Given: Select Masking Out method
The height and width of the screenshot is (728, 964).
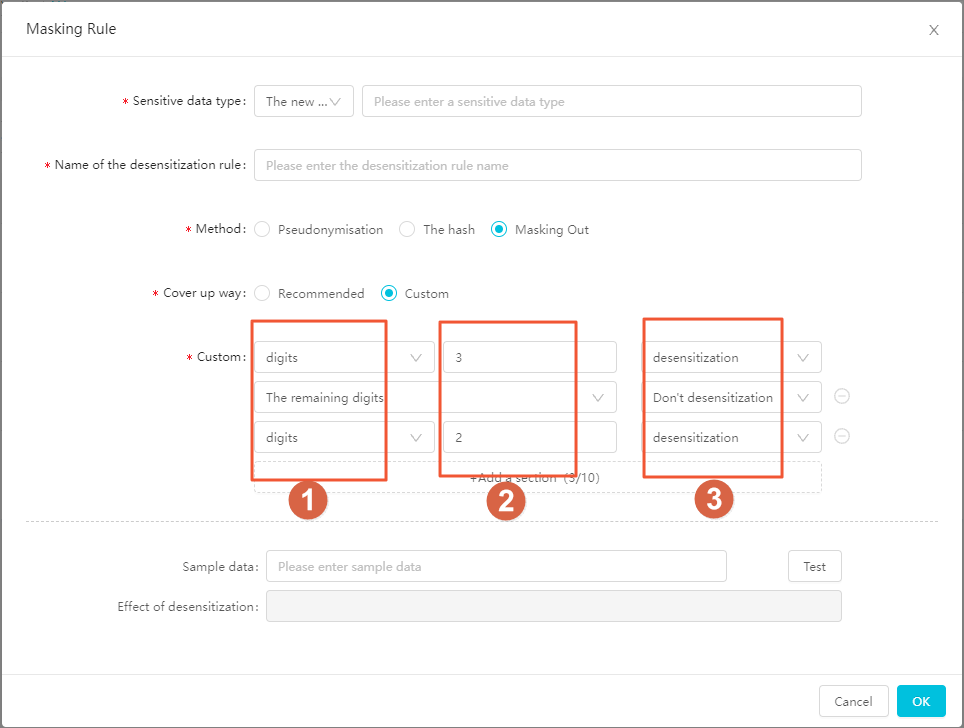Looking at the screenshot, I should pos(499,230).
